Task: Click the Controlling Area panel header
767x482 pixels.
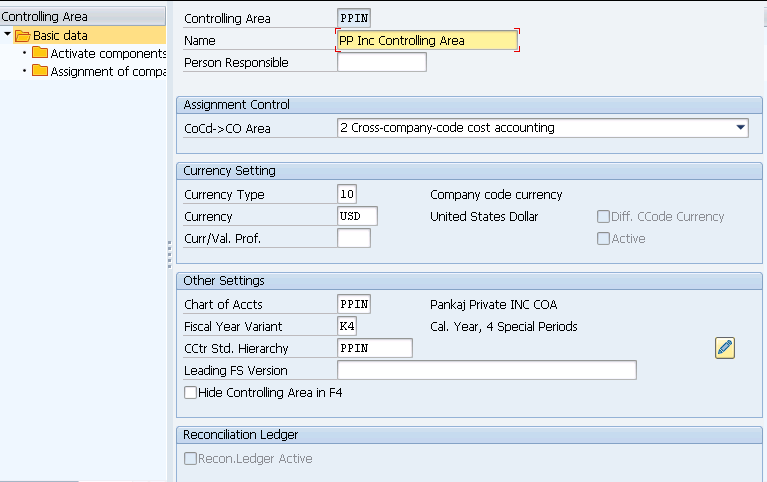Action: click(x=83, y=17)
